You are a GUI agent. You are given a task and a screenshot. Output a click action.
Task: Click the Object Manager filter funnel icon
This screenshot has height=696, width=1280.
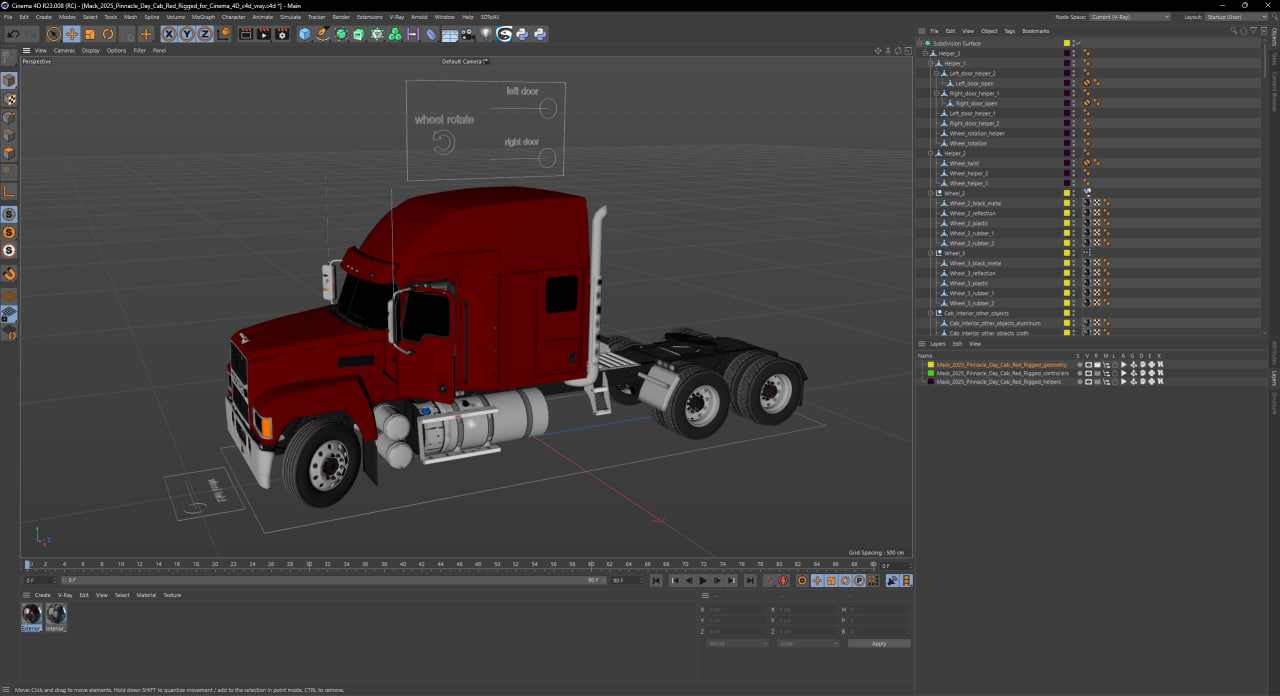1253,31
